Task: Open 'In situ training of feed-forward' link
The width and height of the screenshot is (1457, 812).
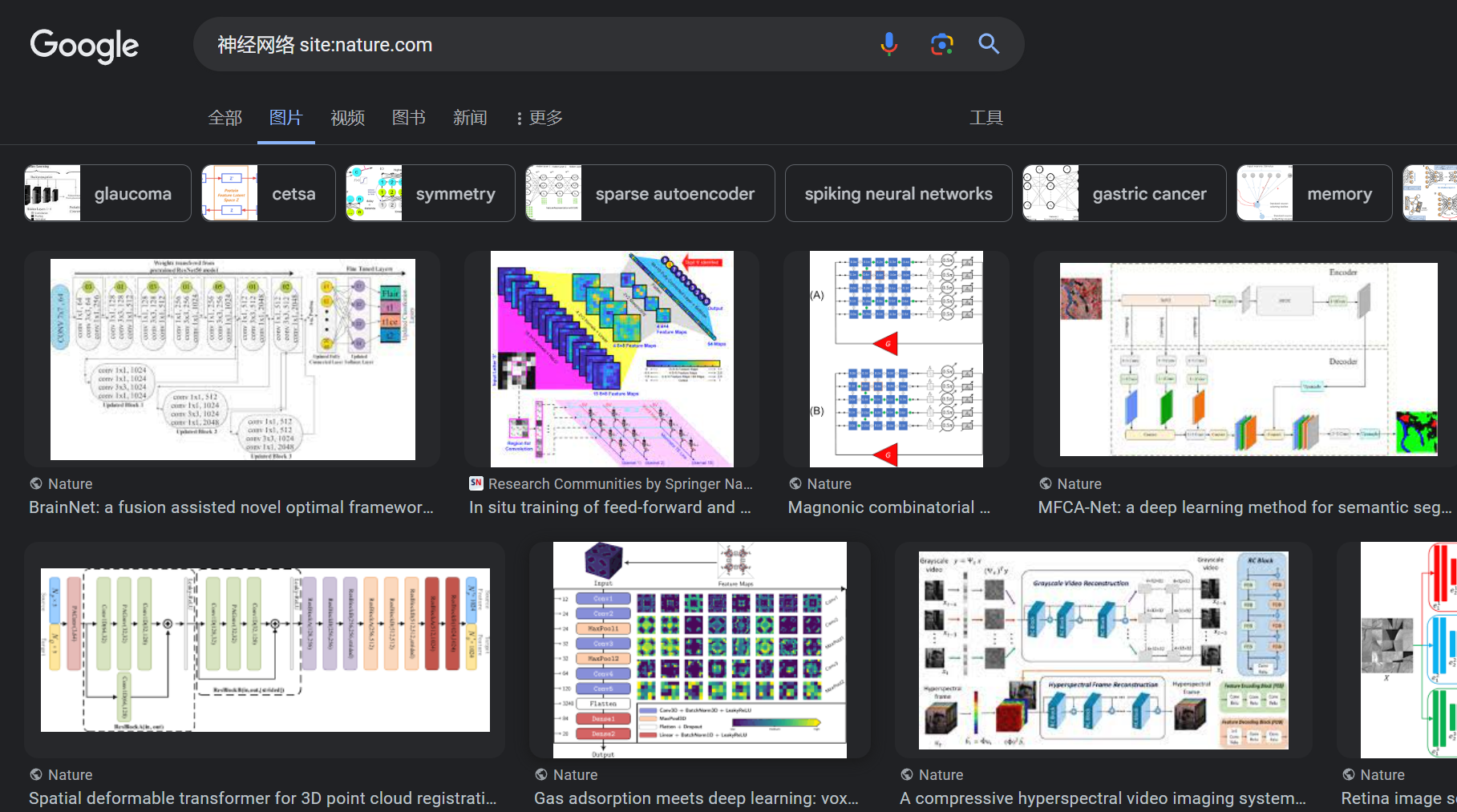Action: (610, 507)
